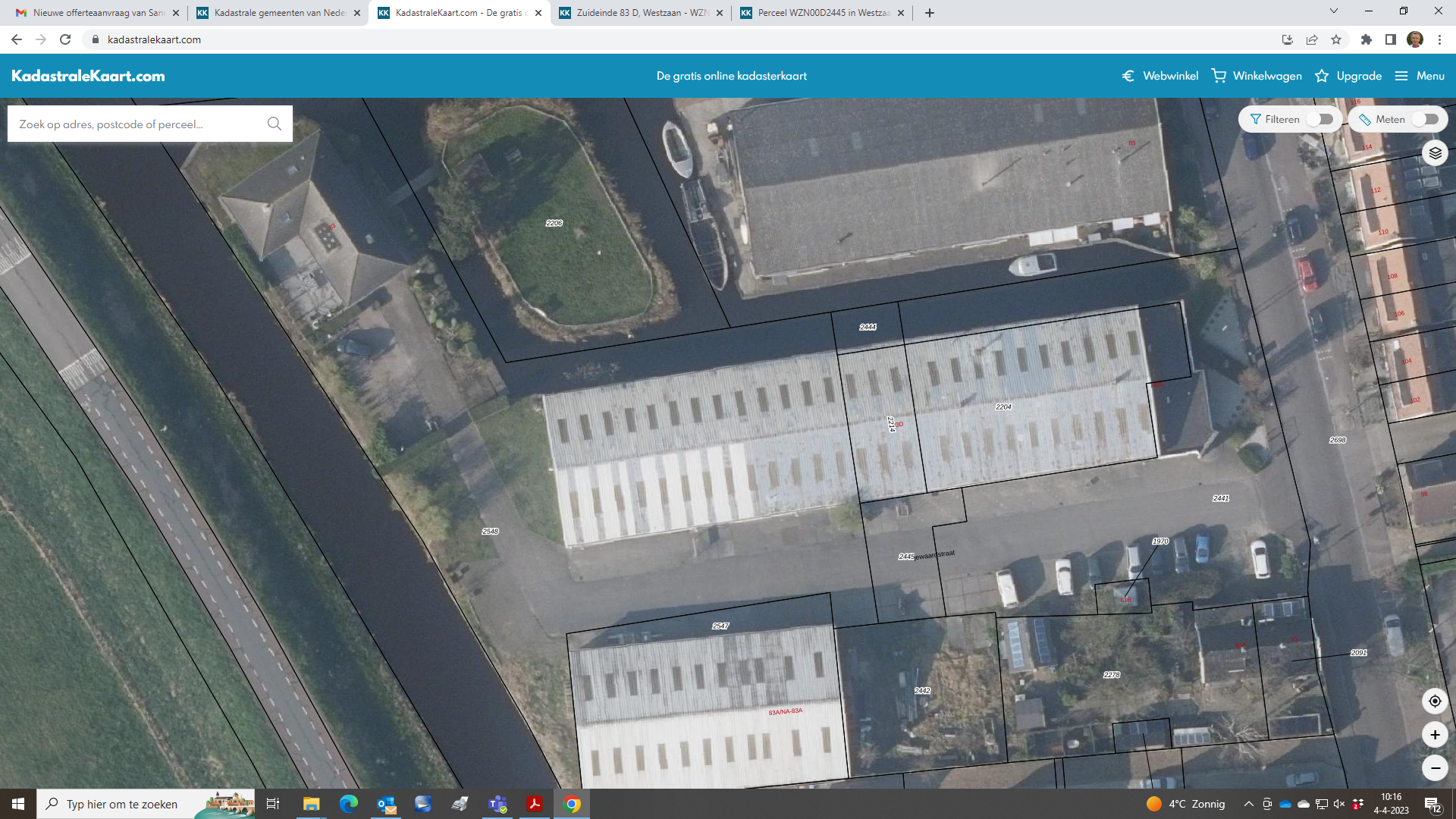The height and width of the screenshot is (819, 1456).
Task: Open Chrome extensions puzzle icon
Action: click(x=1366, y=39)
